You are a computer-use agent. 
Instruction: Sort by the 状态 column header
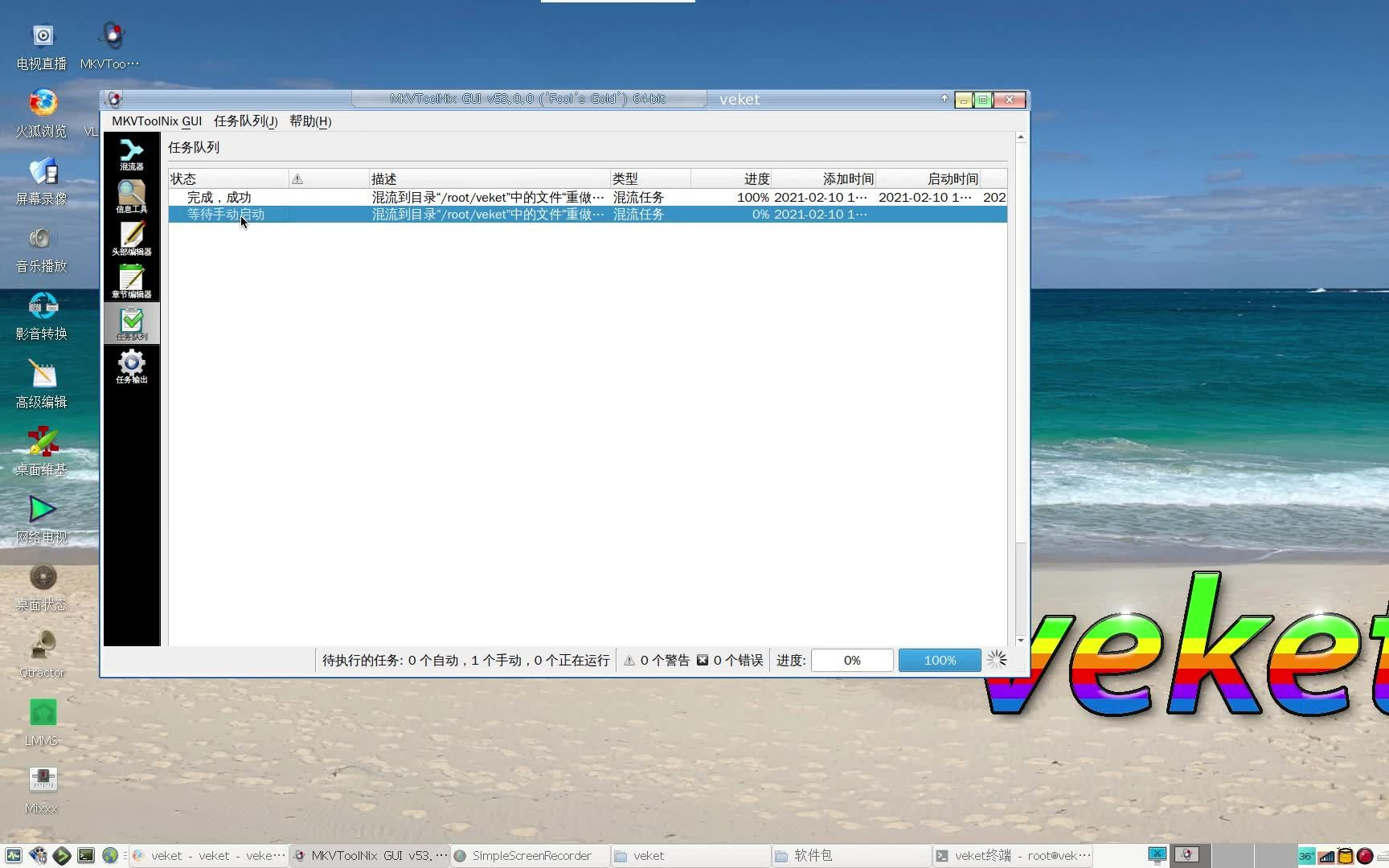228,178
